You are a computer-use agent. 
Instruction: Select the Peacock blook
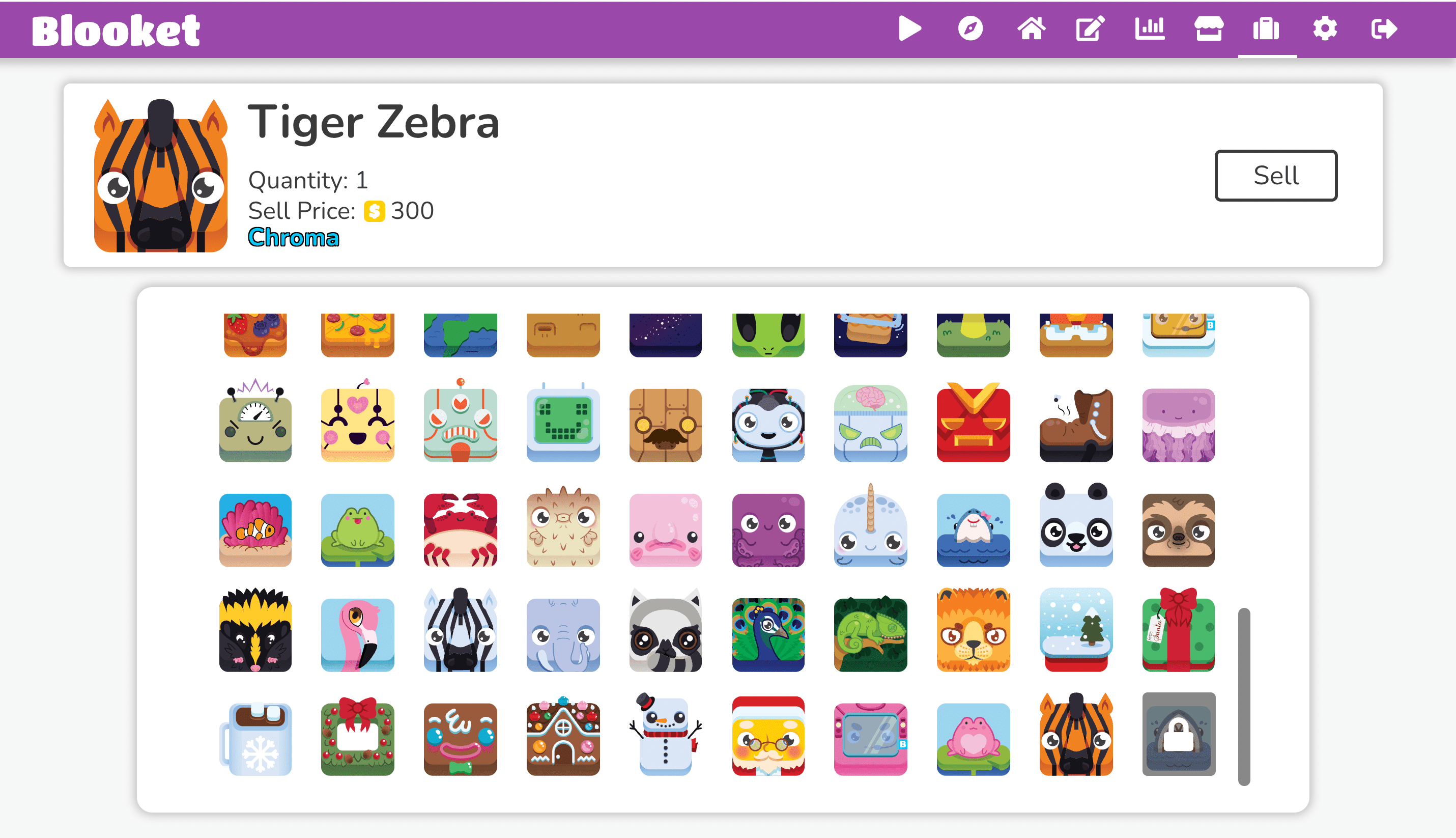point(767,635)
